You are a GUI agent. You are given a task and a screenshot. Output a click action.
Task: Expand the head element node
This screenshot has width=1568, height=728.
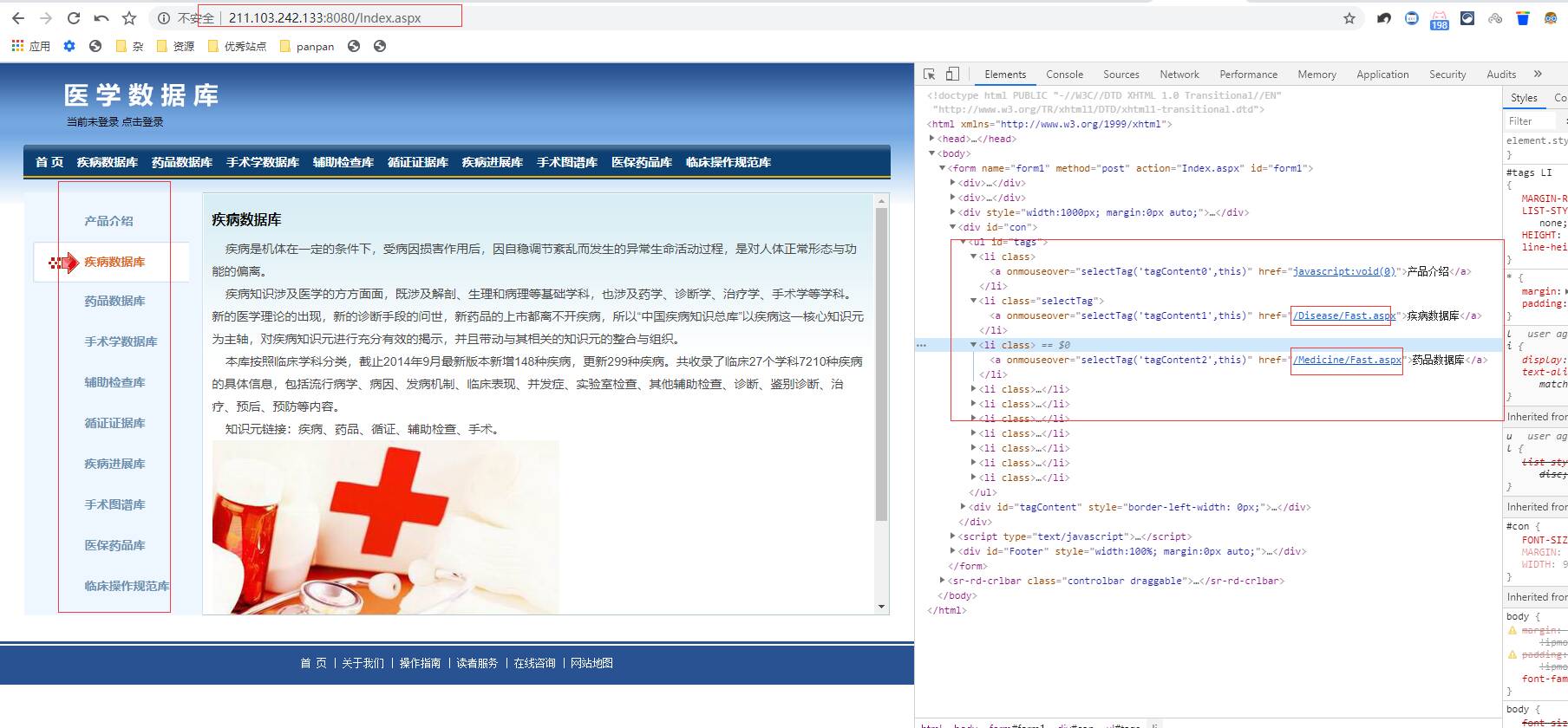pos(932,139)
